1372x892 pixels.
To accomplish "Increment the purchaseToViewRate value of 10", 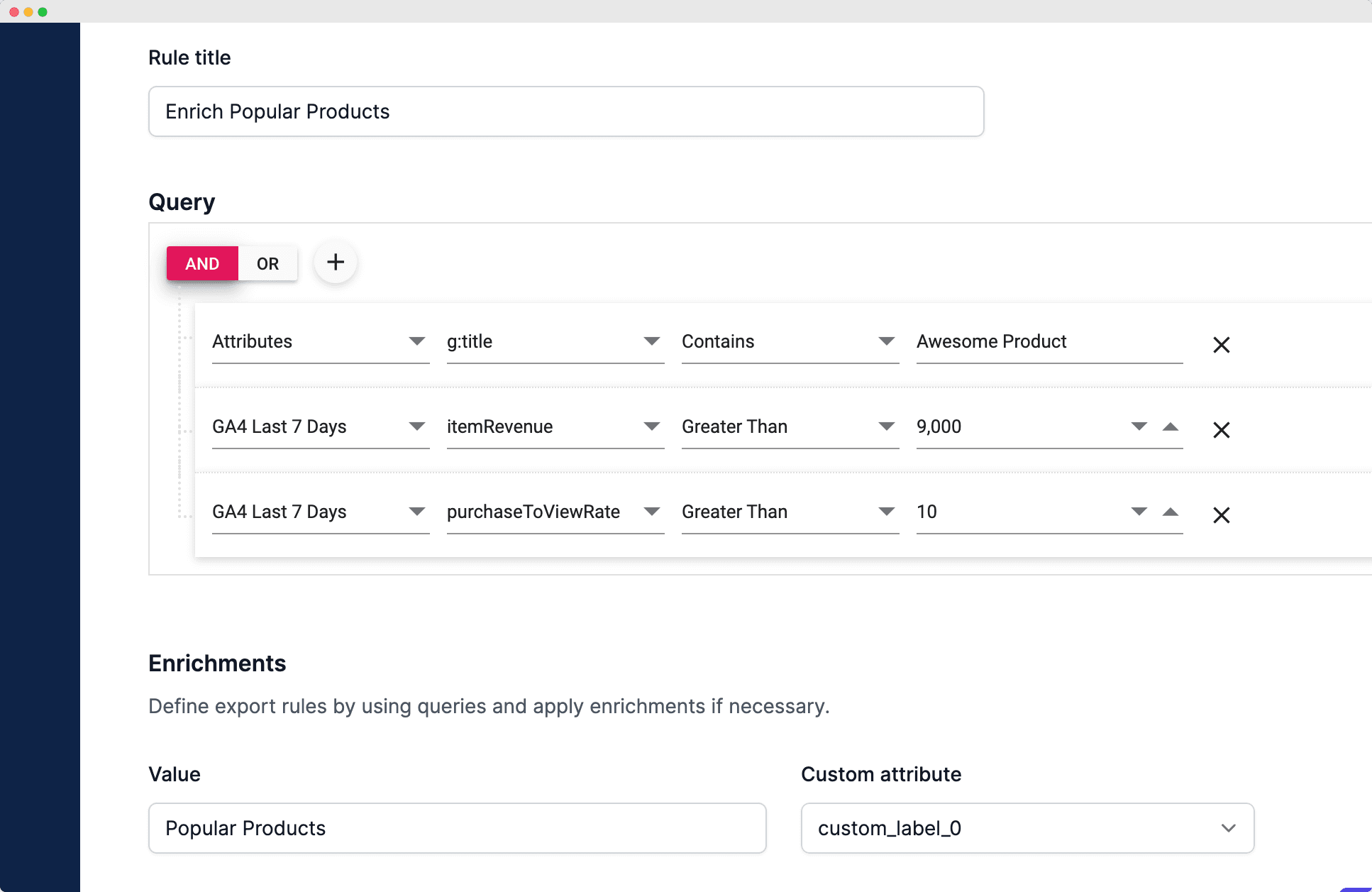I will pos(1171,512).
